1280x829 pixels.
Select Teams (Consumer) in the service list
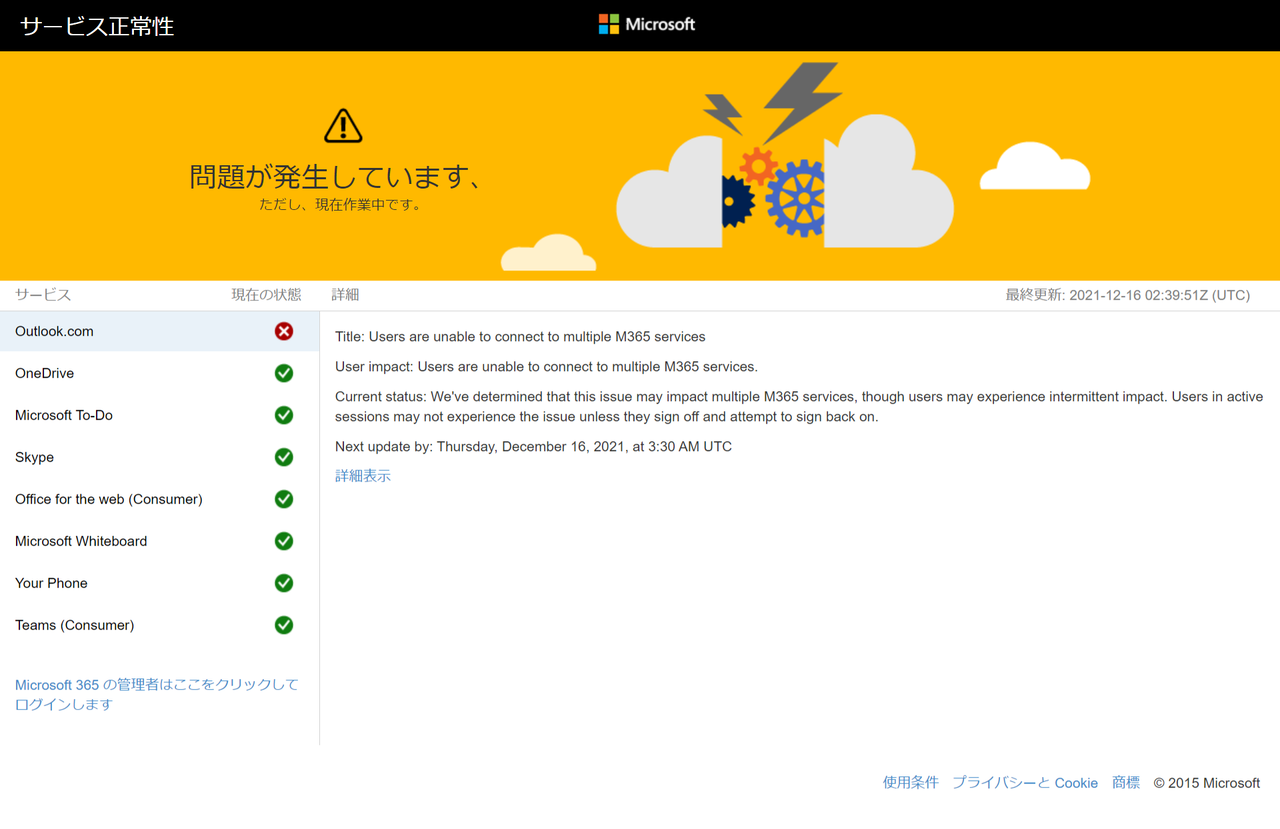[x=160, y=625]
